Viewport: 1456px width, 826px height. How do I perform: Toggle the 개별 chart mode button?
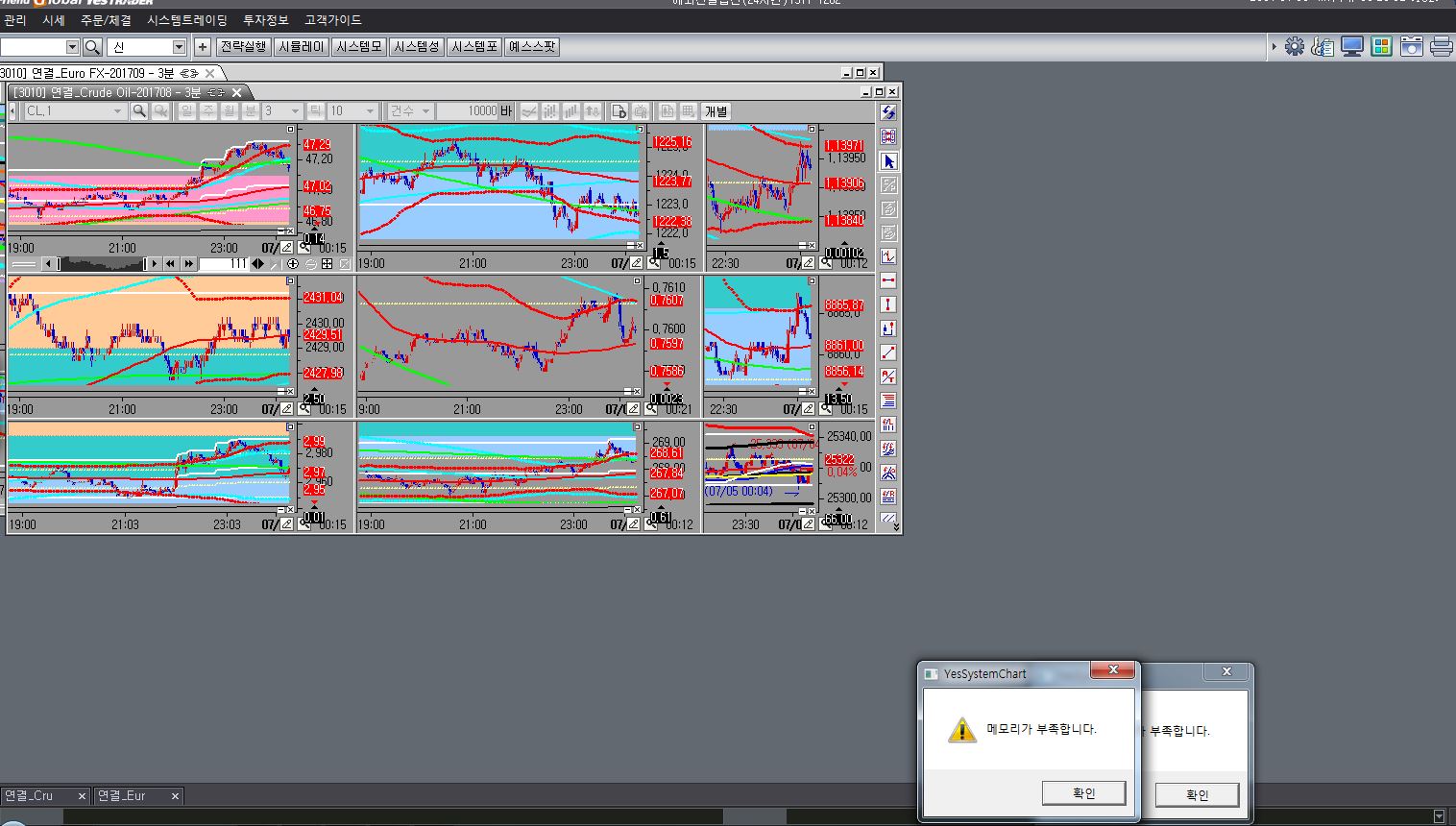(x=716, y=111)
